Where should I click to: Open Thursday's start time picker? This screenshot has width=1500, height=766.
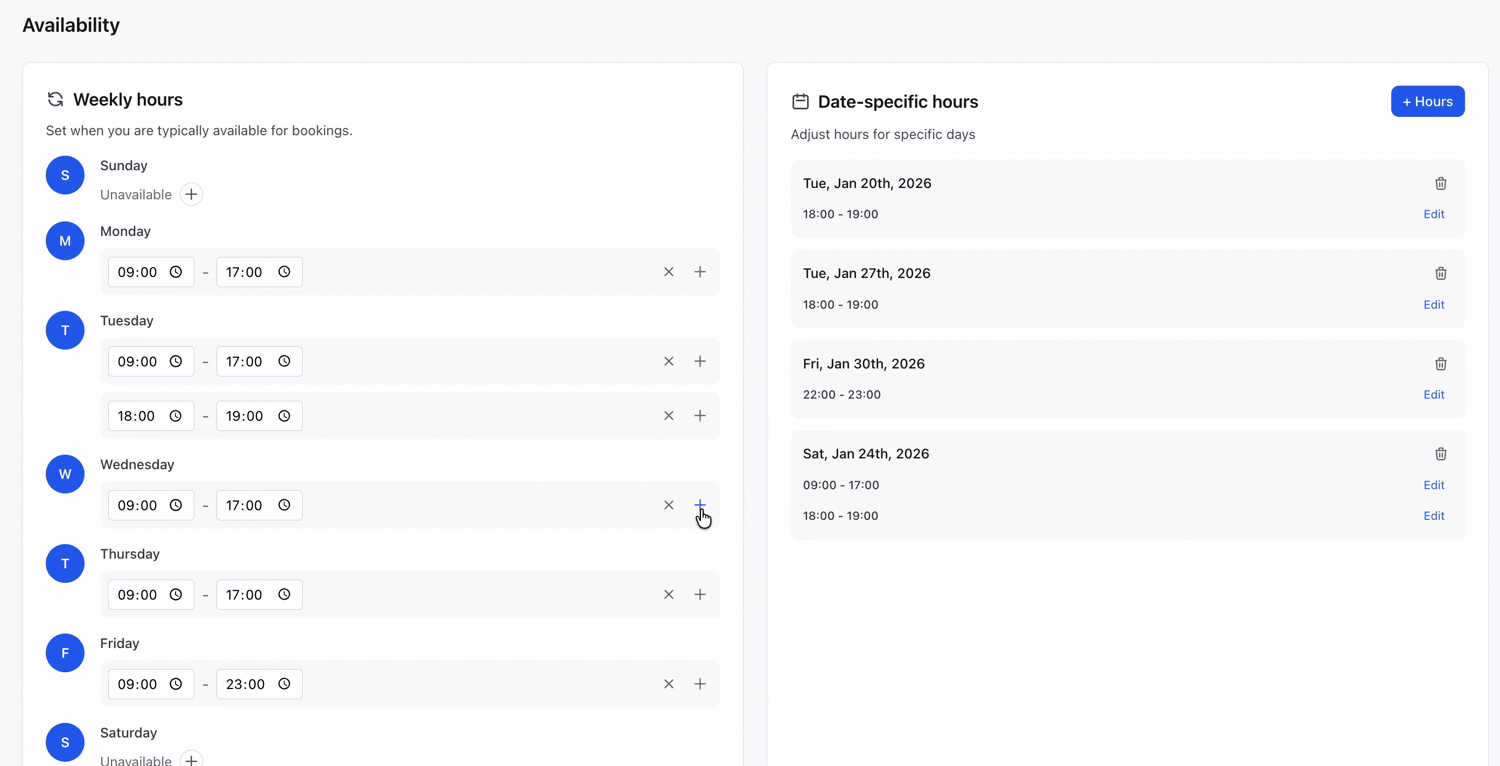coord(177,594)
